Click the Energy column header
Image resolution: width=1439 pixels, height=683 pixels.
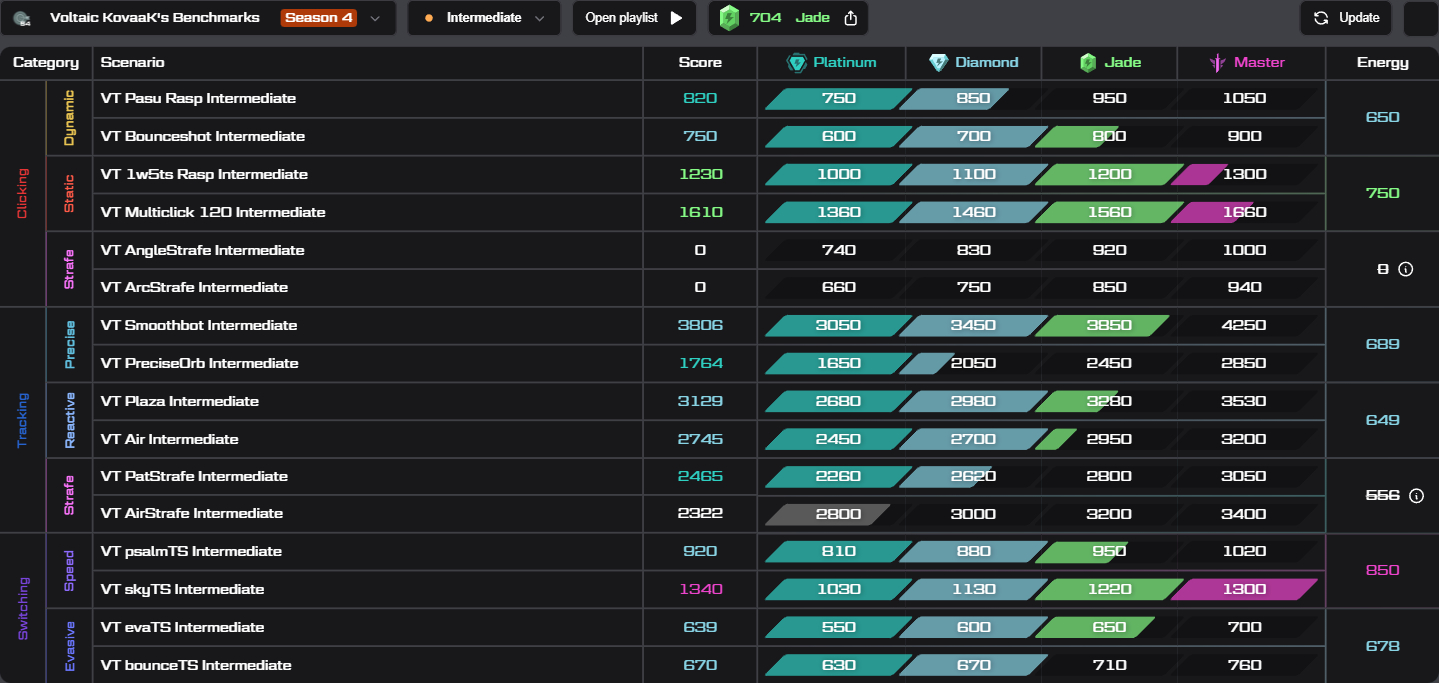point(1383,63)
